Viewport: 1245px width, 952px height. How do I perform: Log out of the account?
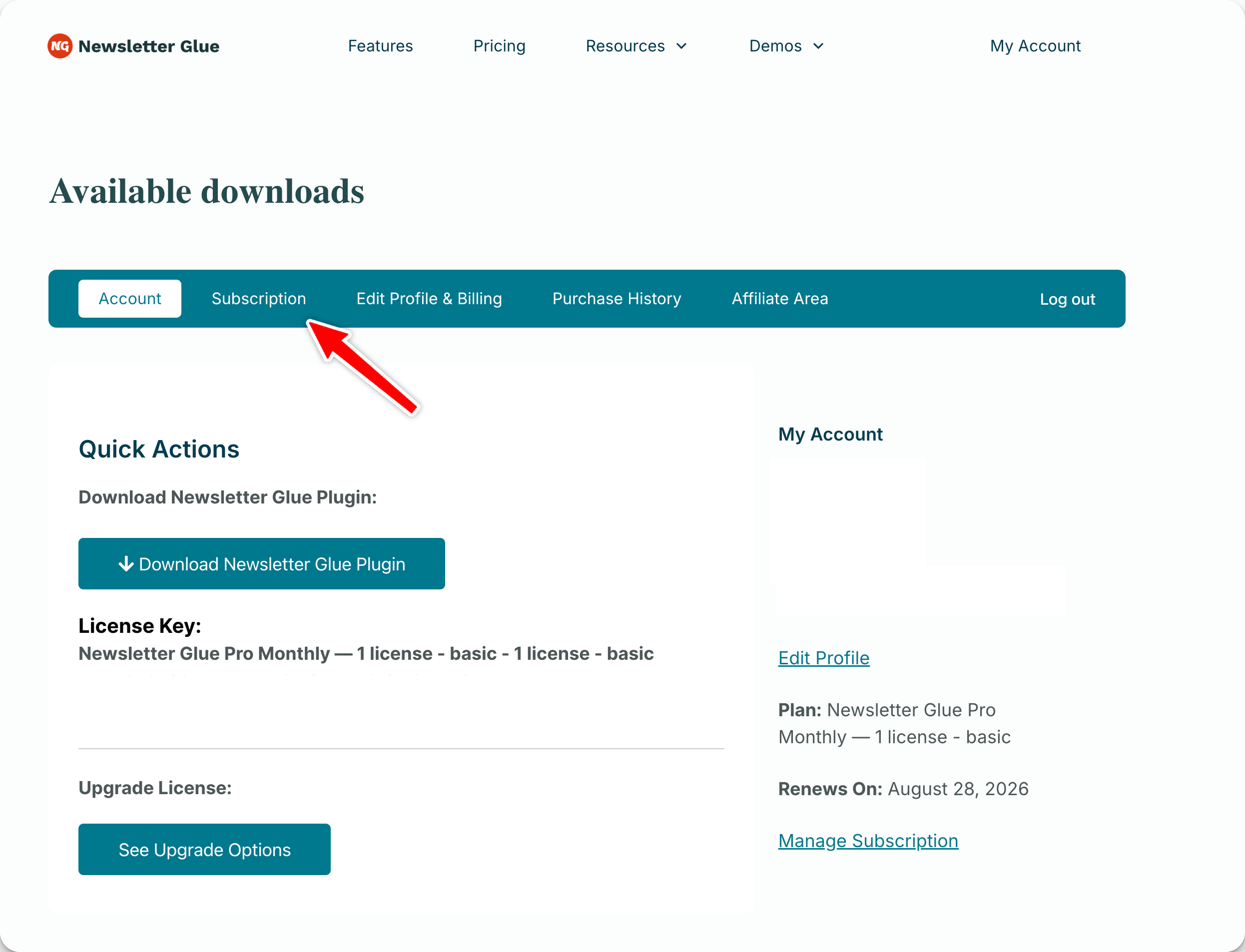pos(1067,299)
